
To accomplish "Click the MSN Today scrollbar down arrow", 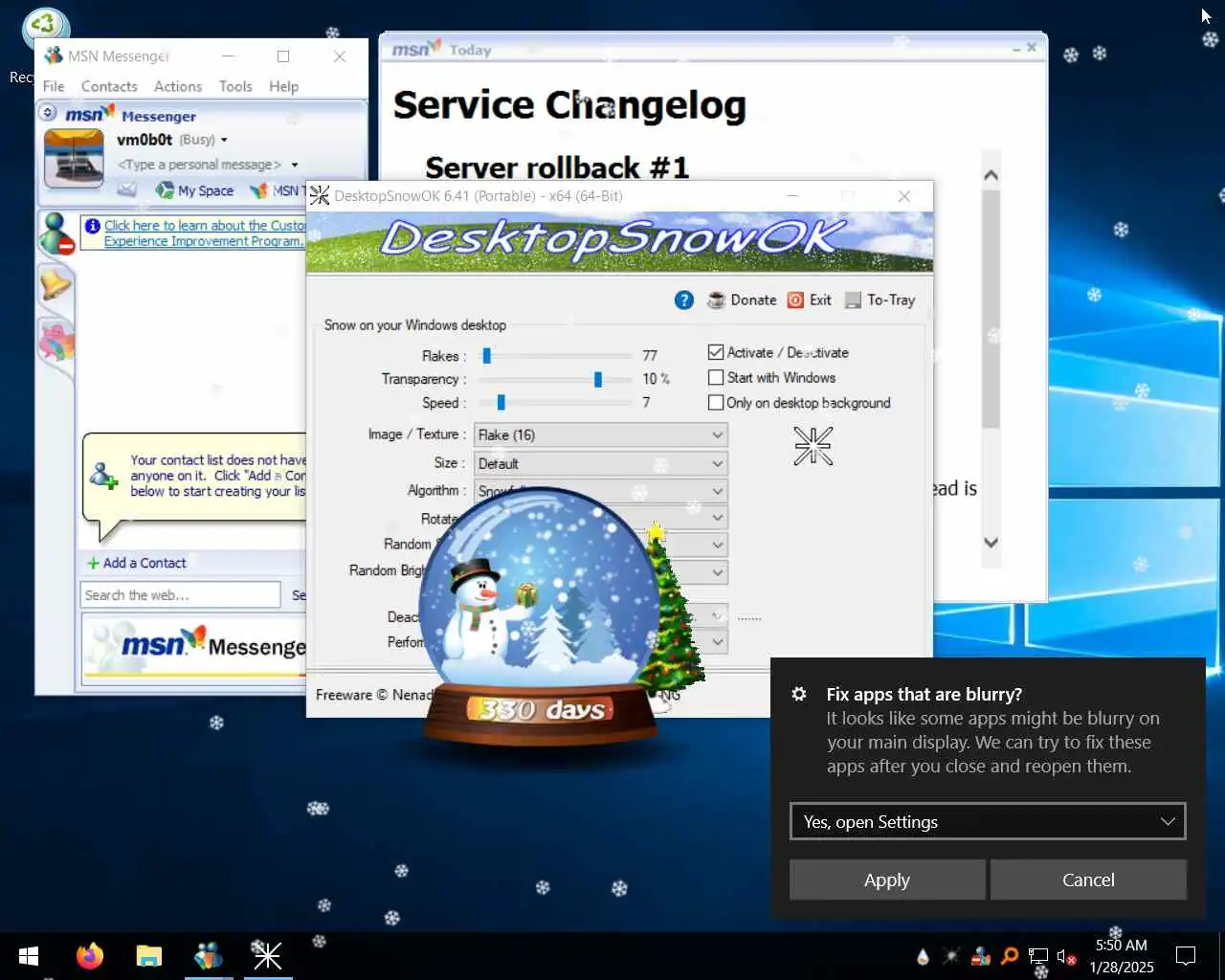I will pyautogui.click(x=991, y=543).
